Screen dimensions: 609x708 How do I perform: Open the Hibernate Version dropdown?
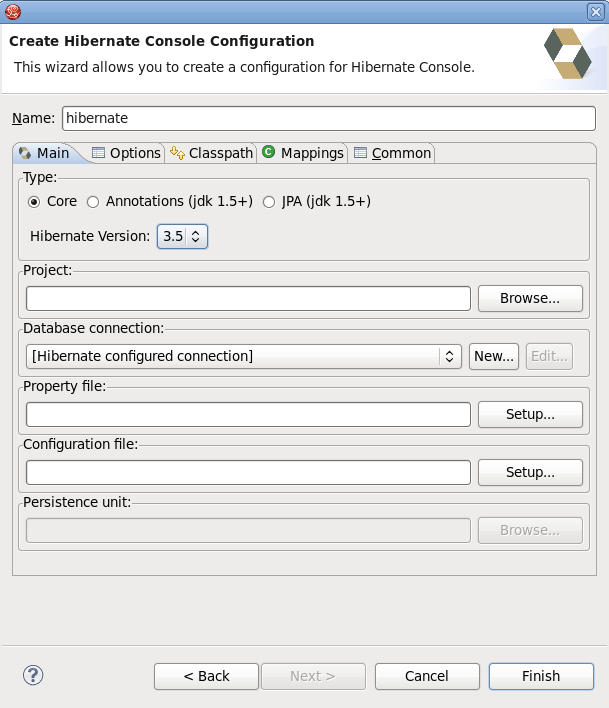(183, 237)
